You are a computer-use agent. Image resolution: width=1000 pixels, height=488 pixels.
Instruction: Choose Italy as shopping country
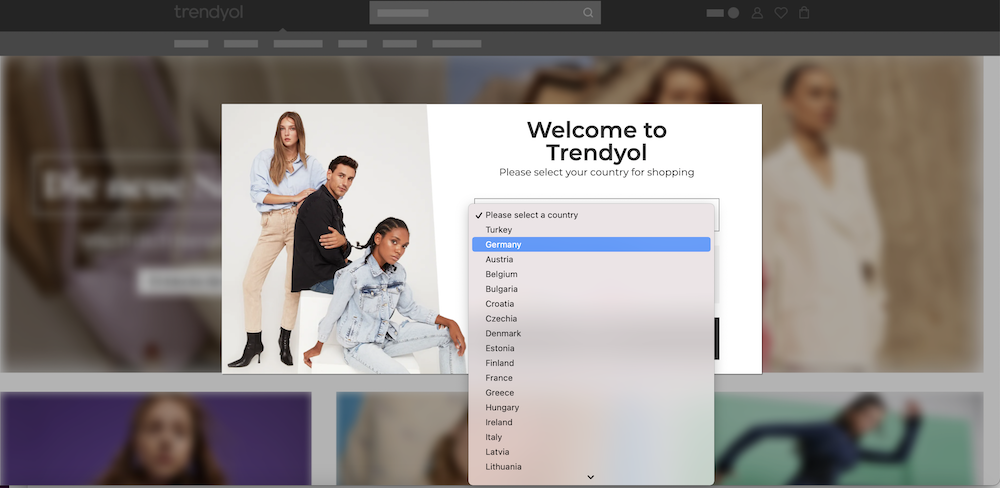click(591, 437)
